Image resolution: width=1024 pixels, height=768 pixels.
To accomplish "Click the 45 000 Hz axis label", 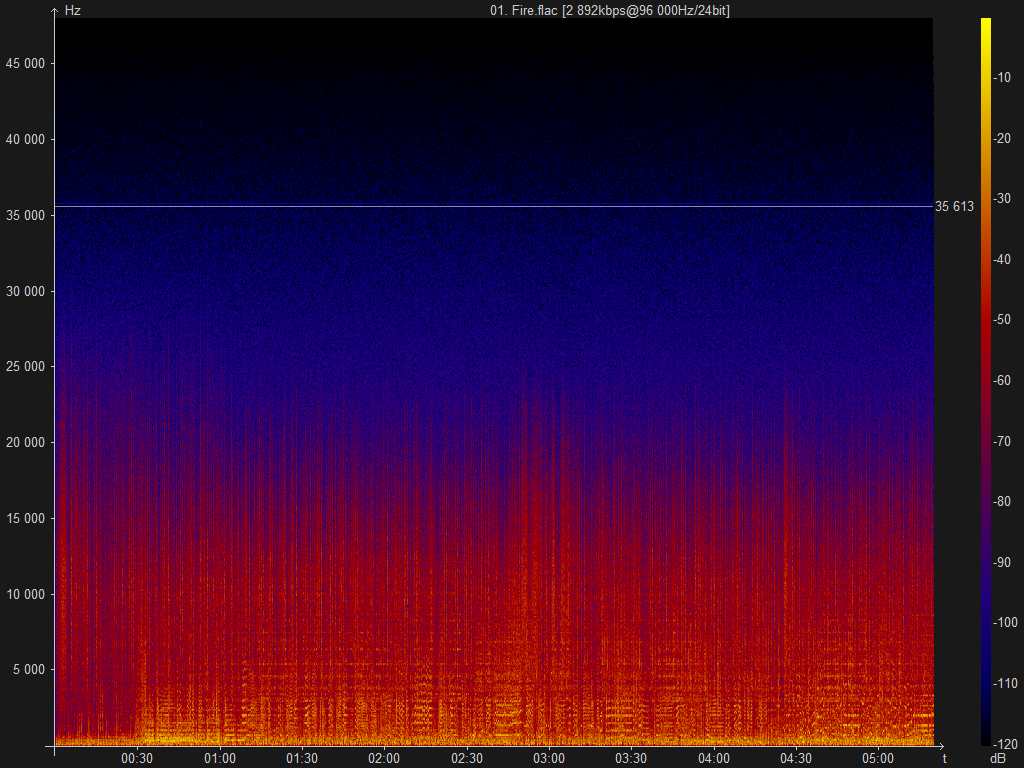I will click(25, 63).
